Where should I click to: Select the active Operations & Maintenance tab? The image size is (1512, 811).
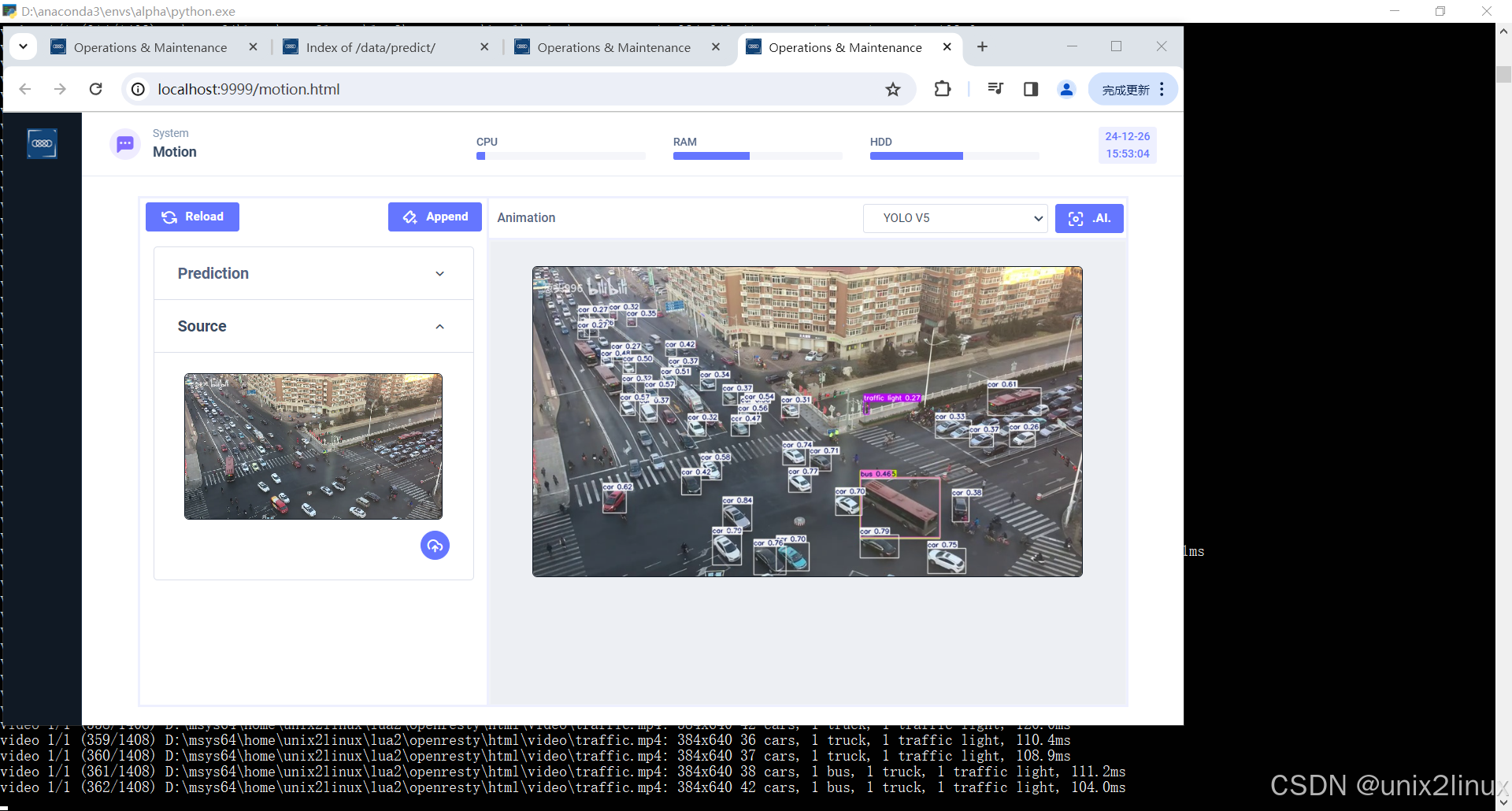pos(844,47)
